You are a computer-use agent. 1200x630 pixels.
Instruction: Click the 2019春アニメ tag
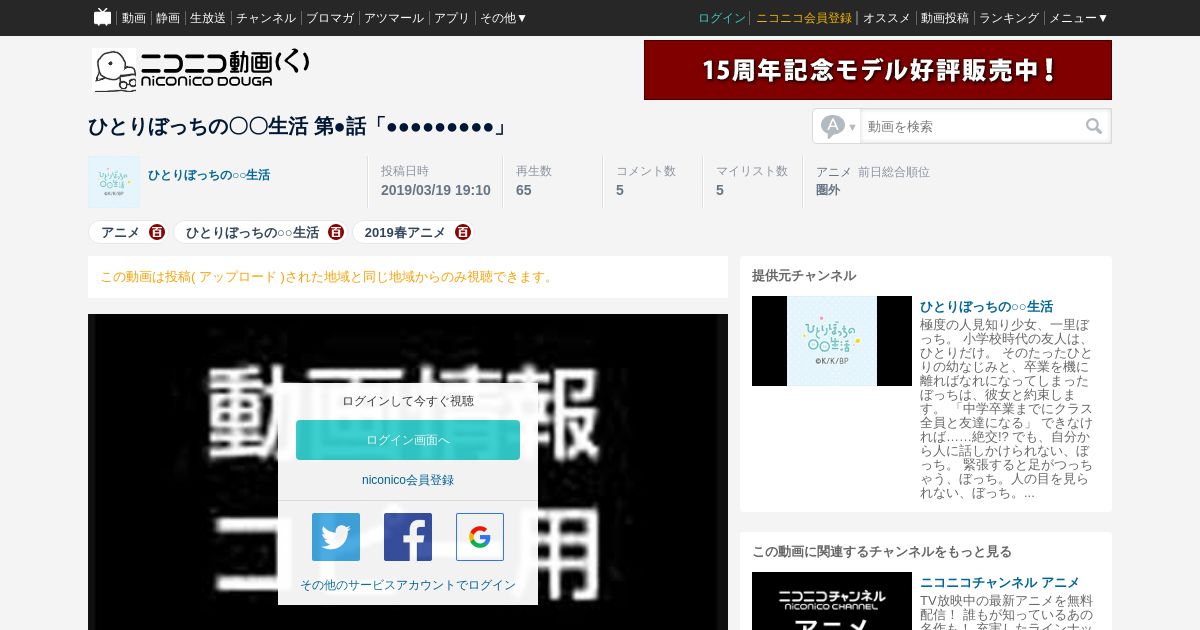[405, 232]
